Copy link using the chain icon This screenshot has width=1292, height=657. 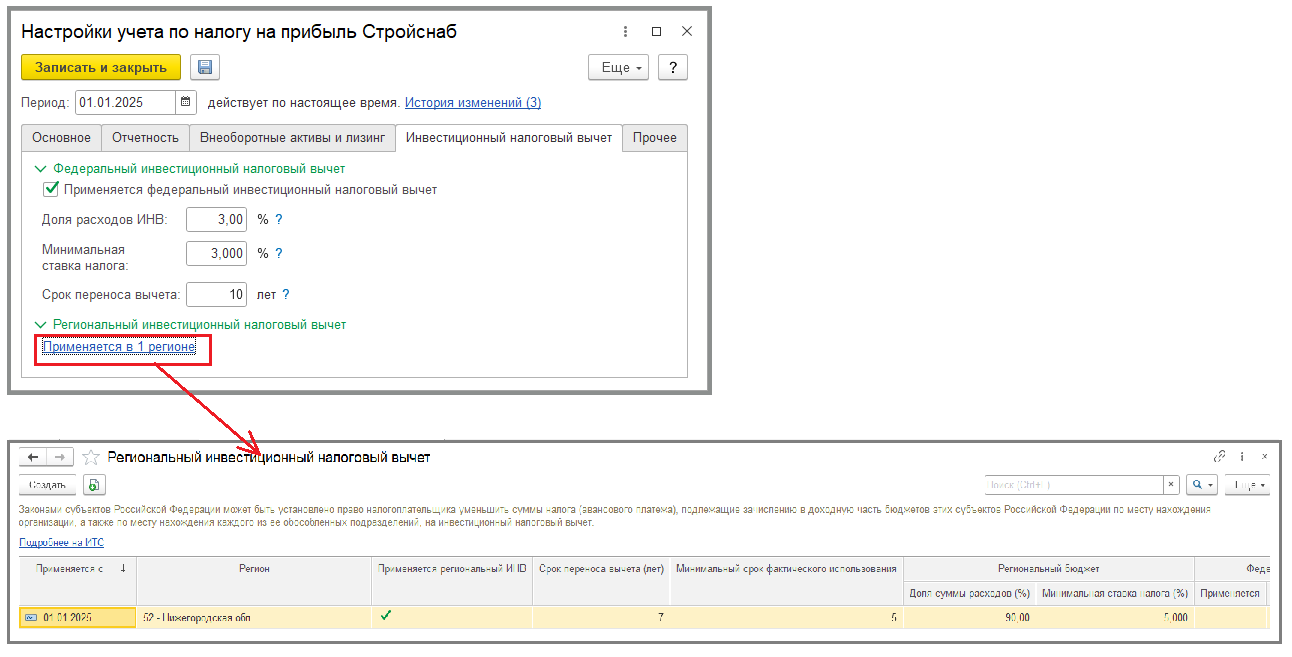1219,456
